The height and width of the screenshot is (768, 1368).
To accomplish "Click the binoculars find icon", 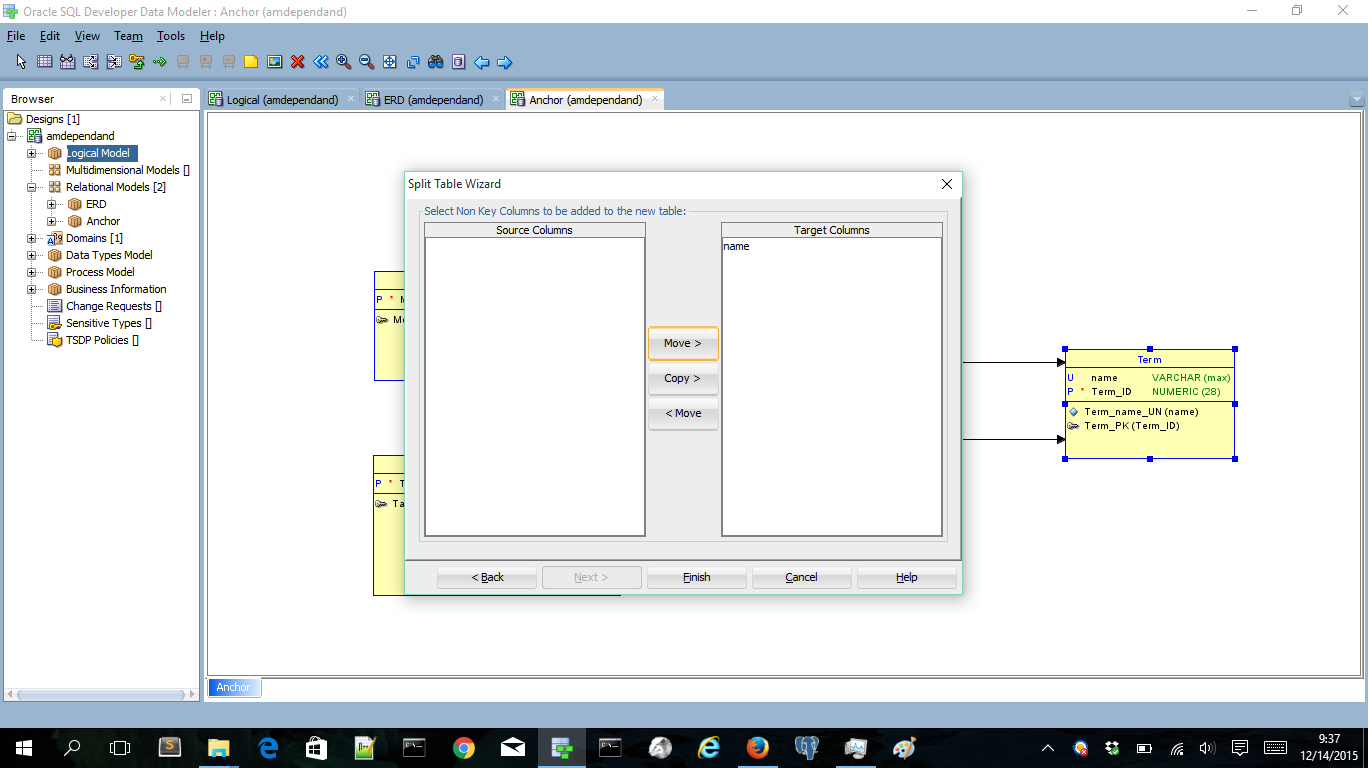I will pos(435,62).
